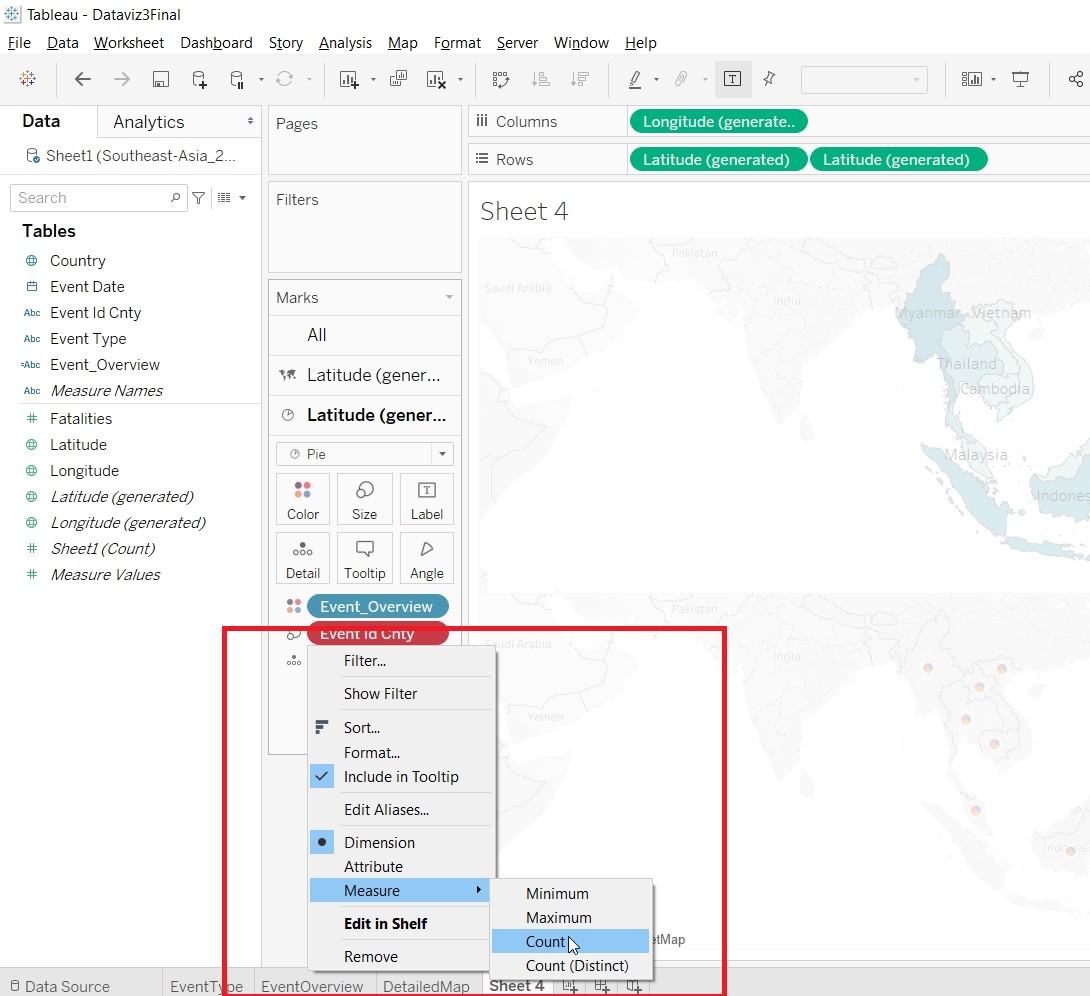This screenshot has height=996, width=1090.
Task: Open the Analysis menu
Action: click(345, 43)
